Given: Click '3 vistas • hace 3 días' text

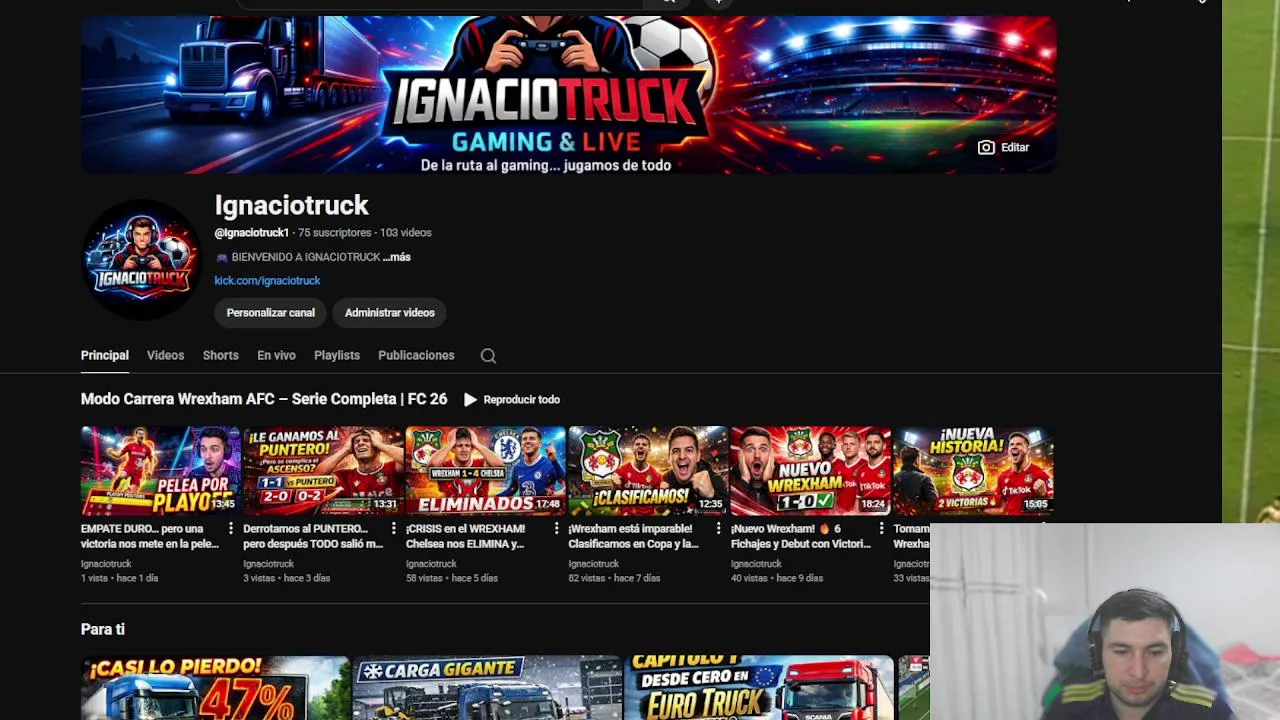Looking at the screenshot, I should pyautogui.click(x=286, y=578).
